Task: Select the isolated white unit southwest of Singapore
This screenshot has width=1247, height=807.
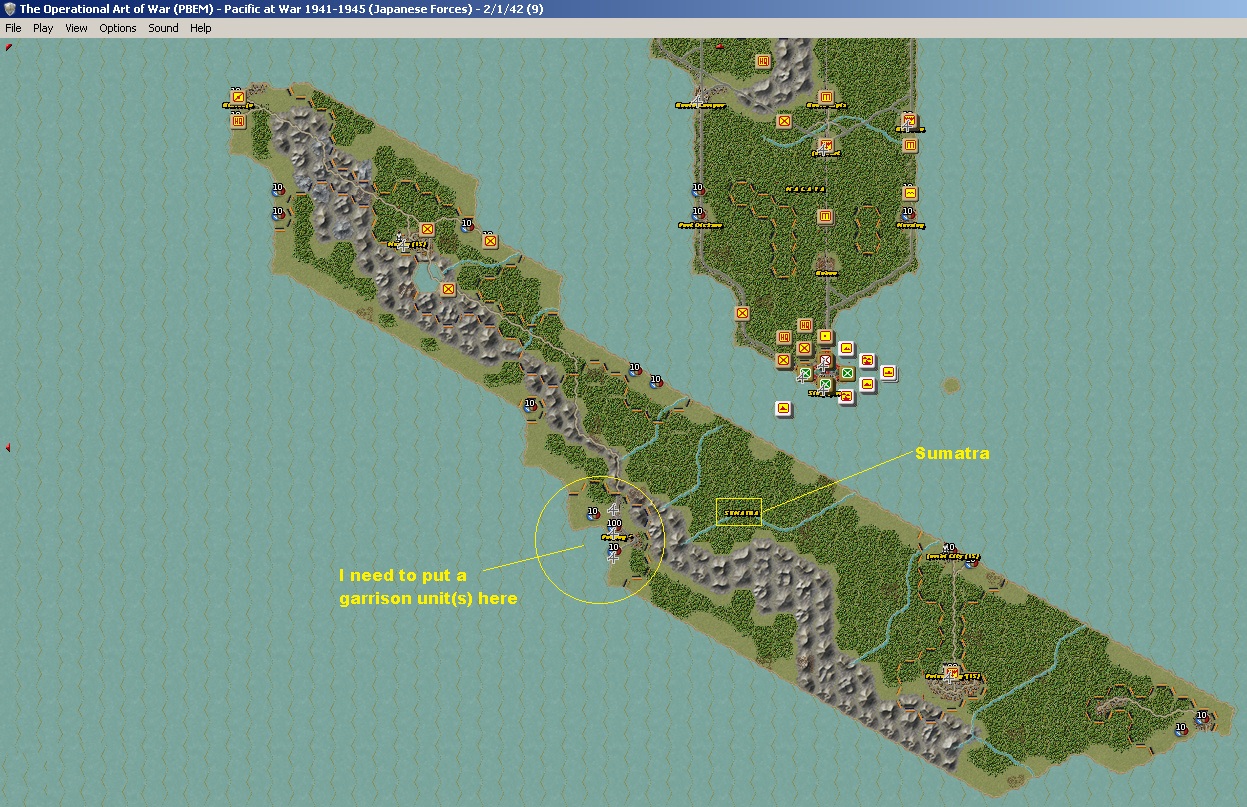Action: pyautogui.click(x=783, y=408)
